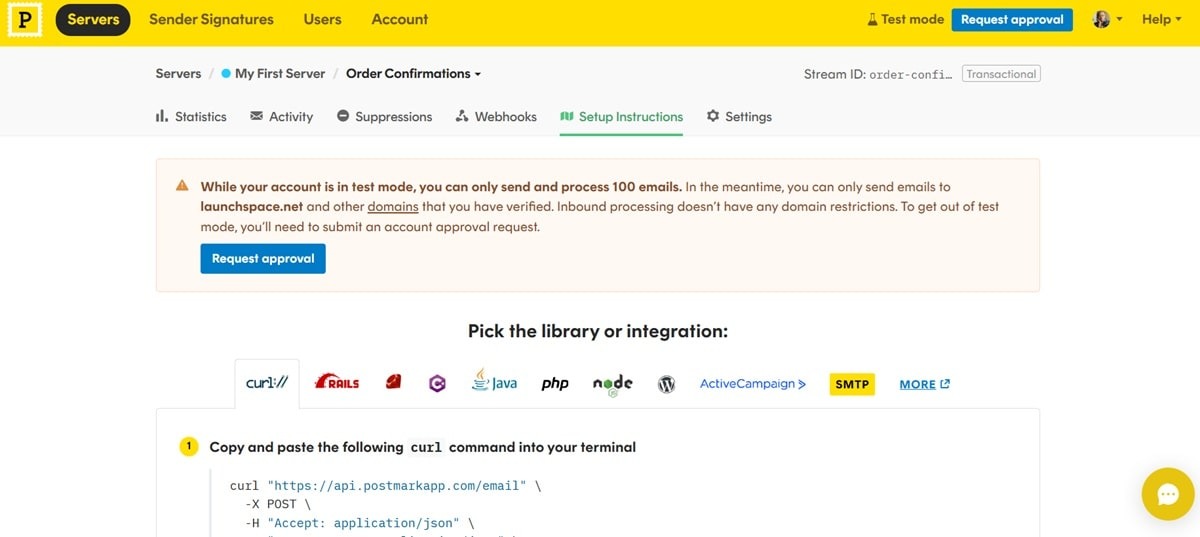This screenshot has height=537, width=1200.
Task: Select the Ruby gem integration icon
Action: [x=393, y=382]
